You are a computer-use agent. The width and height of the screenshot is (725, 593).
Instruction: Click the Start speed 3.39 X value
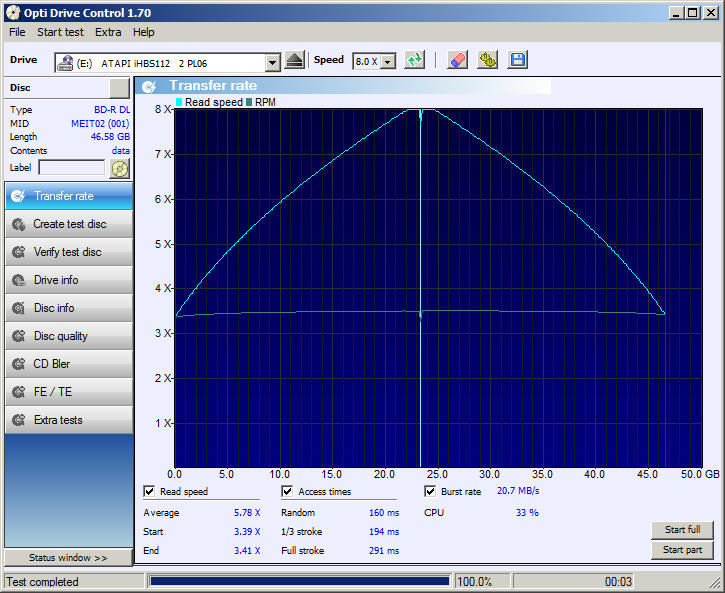coord(247,532)
